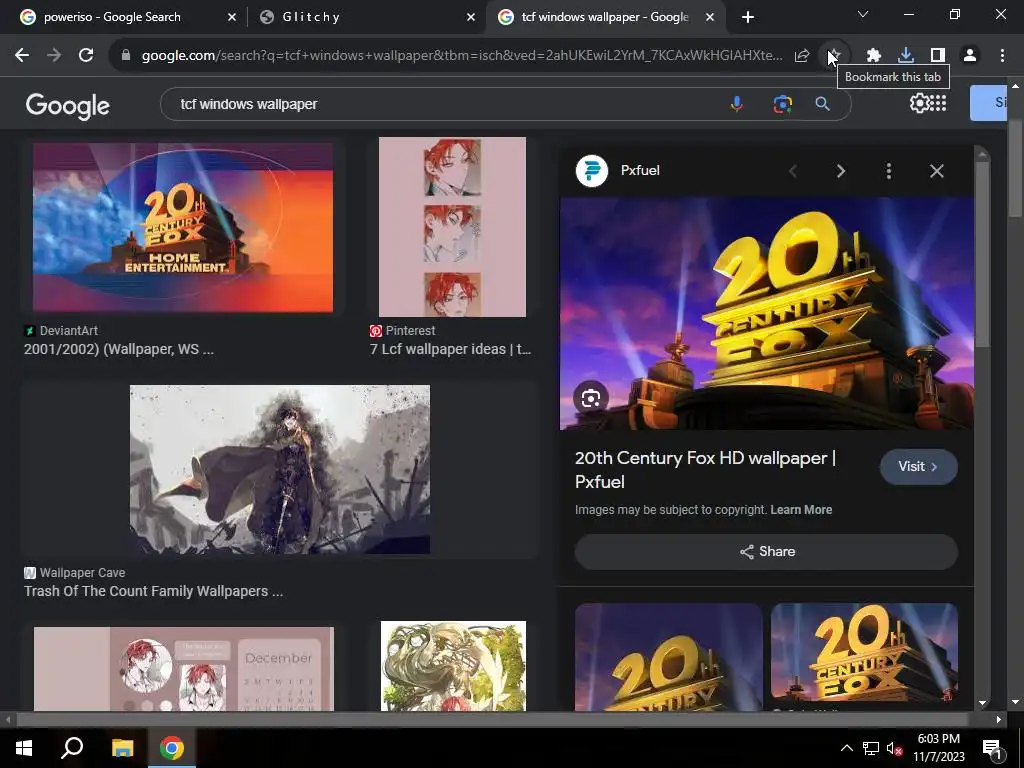Click the Pxfuel source logo
1024x768 pixels.
point(592,170)
